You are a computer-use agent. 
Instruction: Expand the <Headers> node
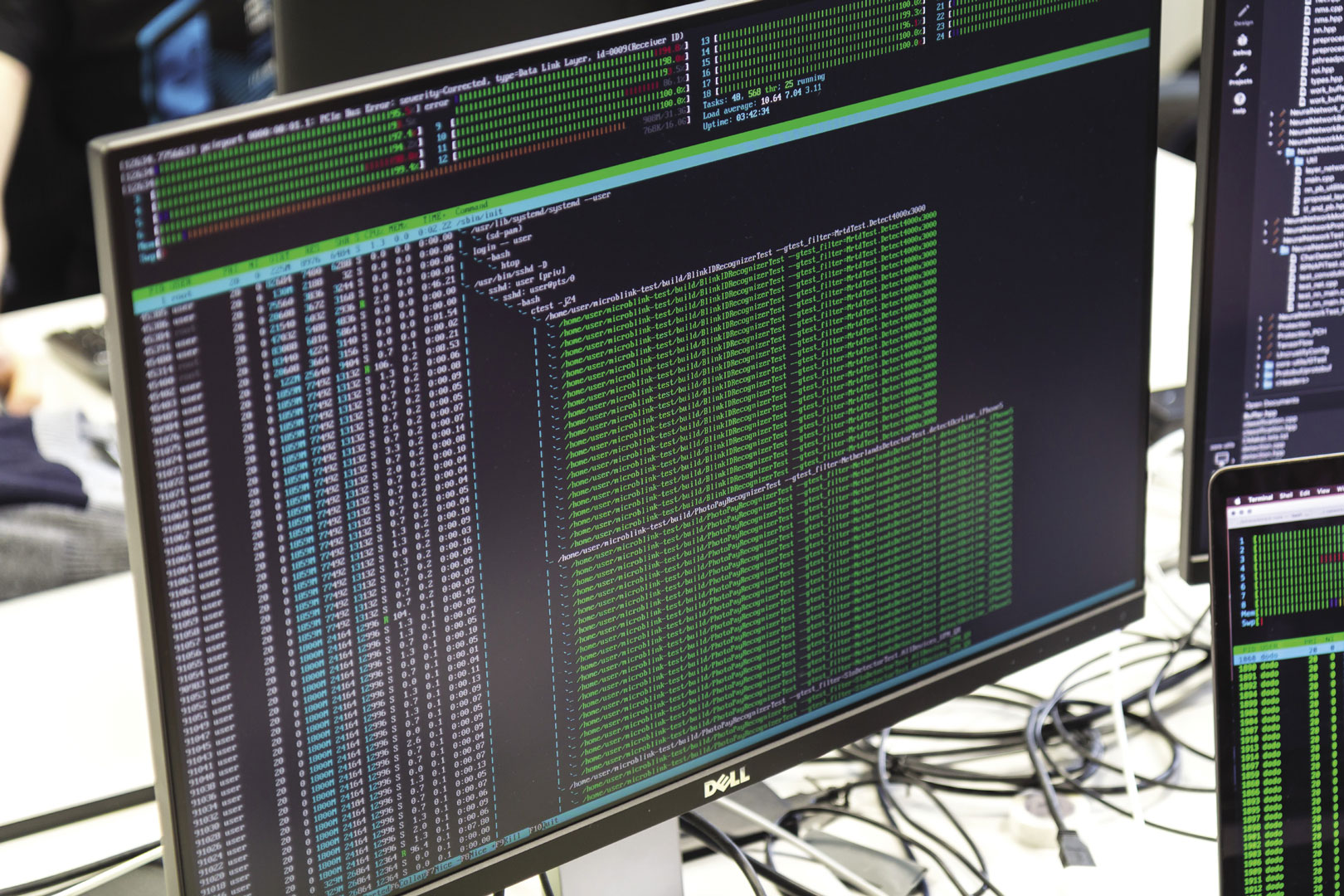pos(1257,385)
